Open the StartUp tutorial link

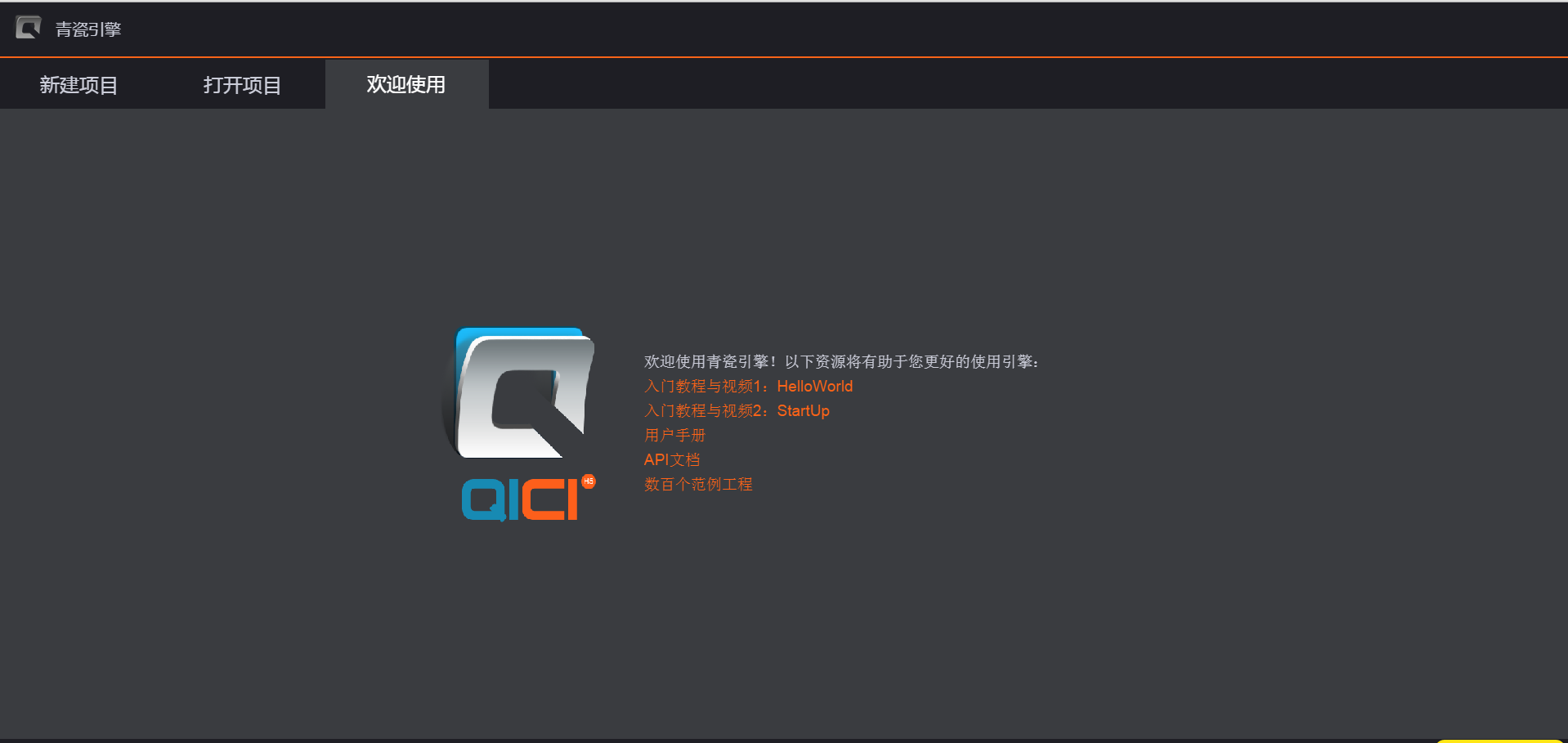click(x=737, y=410)
